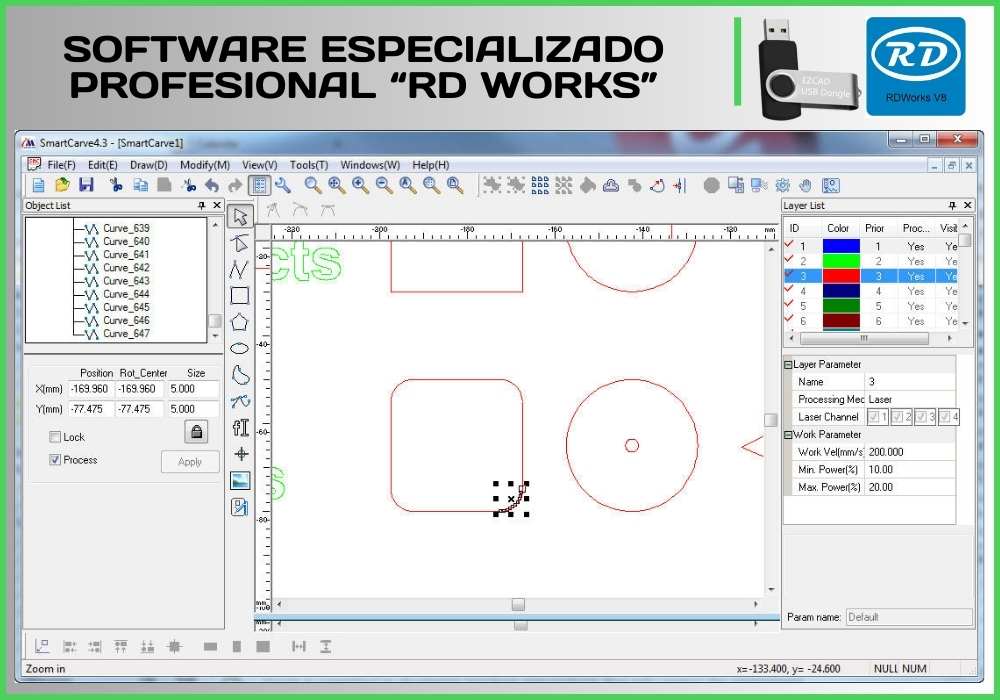This screenshot has width=1000, height=700.
Task: Open the Tools(T) menu
Action: tap(309, 165)
